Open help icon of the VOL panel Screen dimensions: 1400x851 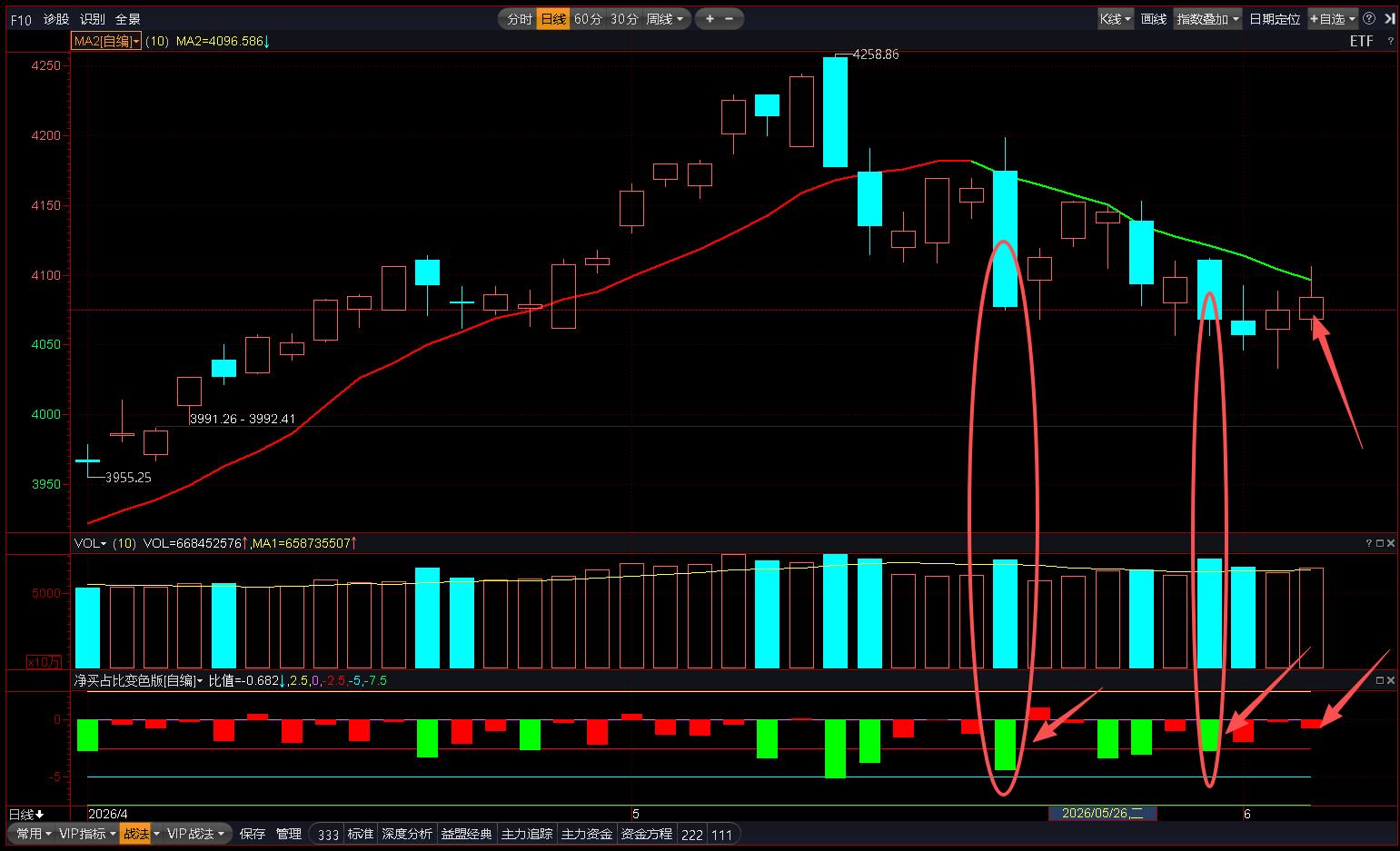(1369, 543)
